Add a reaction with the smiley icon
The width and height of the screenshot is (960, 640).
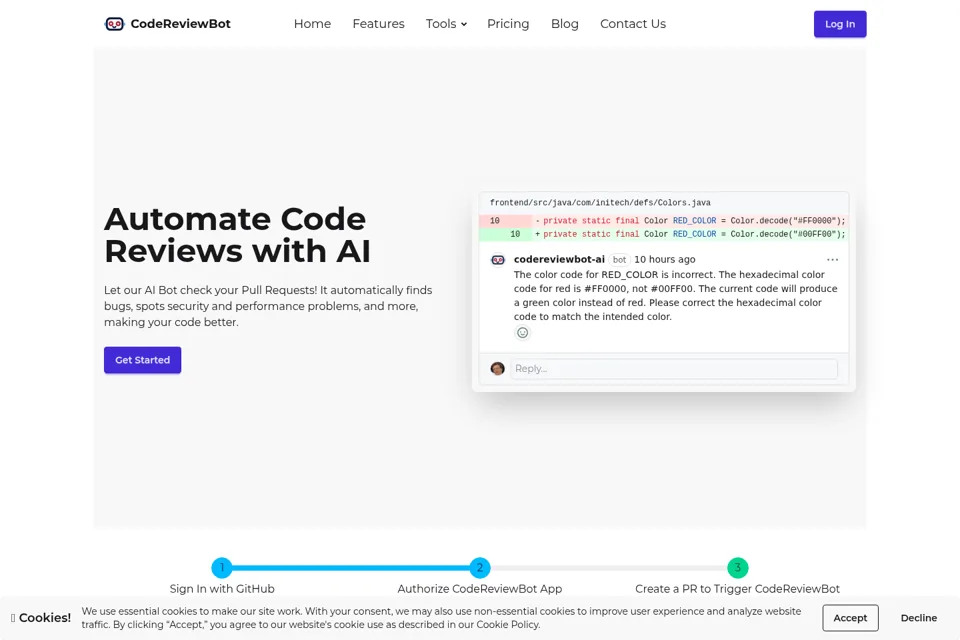[522, 333]
